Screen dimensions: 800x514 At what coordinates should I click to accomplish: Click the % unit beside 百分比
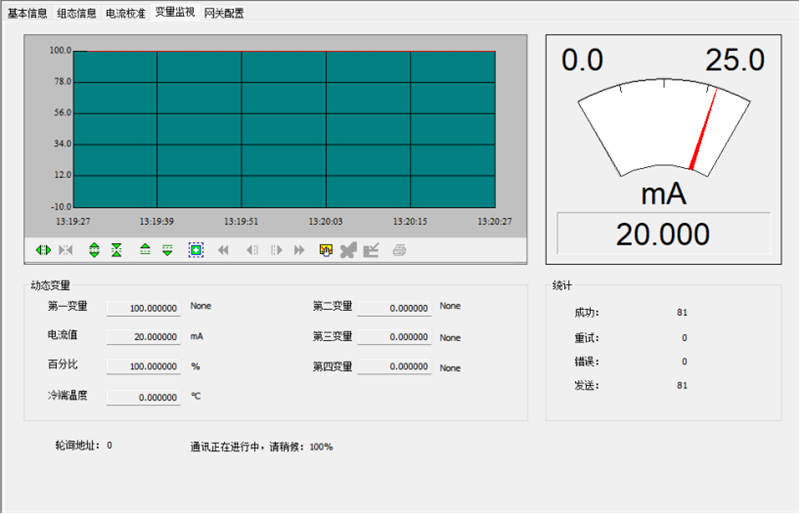point(195,366)
